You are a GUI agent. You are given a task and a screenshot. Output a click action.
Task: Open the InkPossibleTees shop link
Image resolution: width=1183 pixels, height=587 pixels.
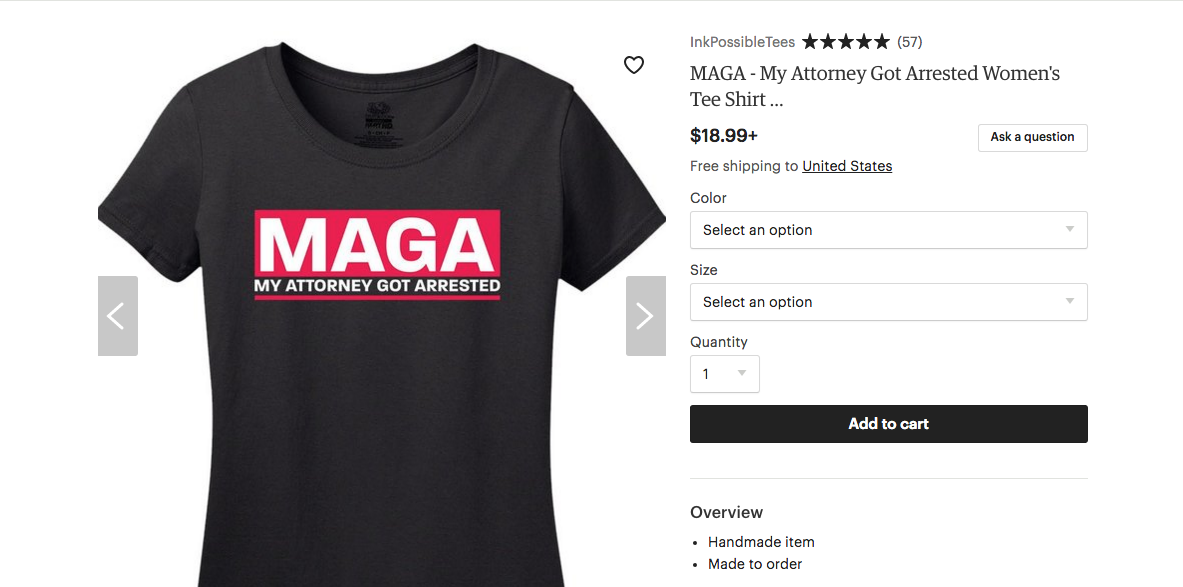pyautogui.click(x=742, y=42)
